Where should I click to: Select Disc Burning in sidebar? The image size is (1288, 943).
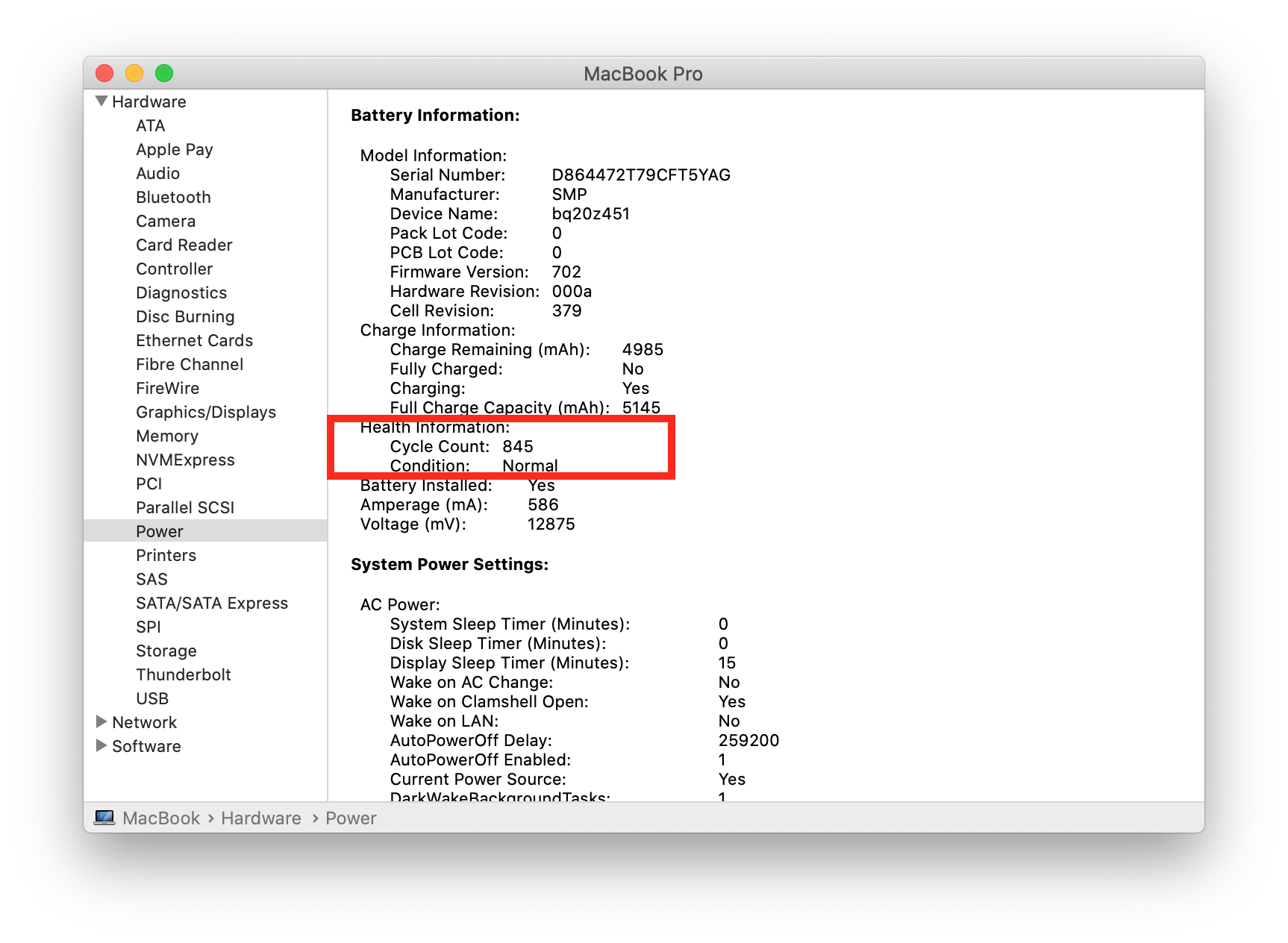tap(185, 316)
